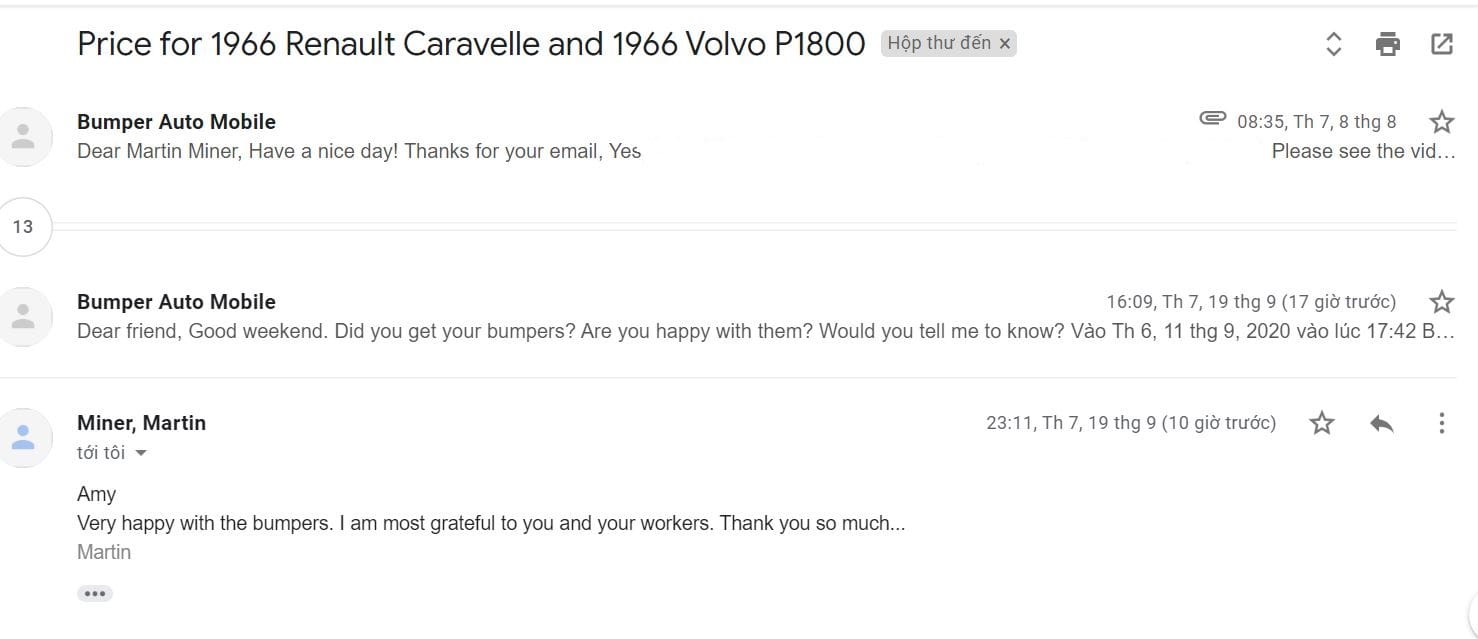
Task: Click the avatar of the first Bumper Auto Mobile message
Action: (23, 137)
